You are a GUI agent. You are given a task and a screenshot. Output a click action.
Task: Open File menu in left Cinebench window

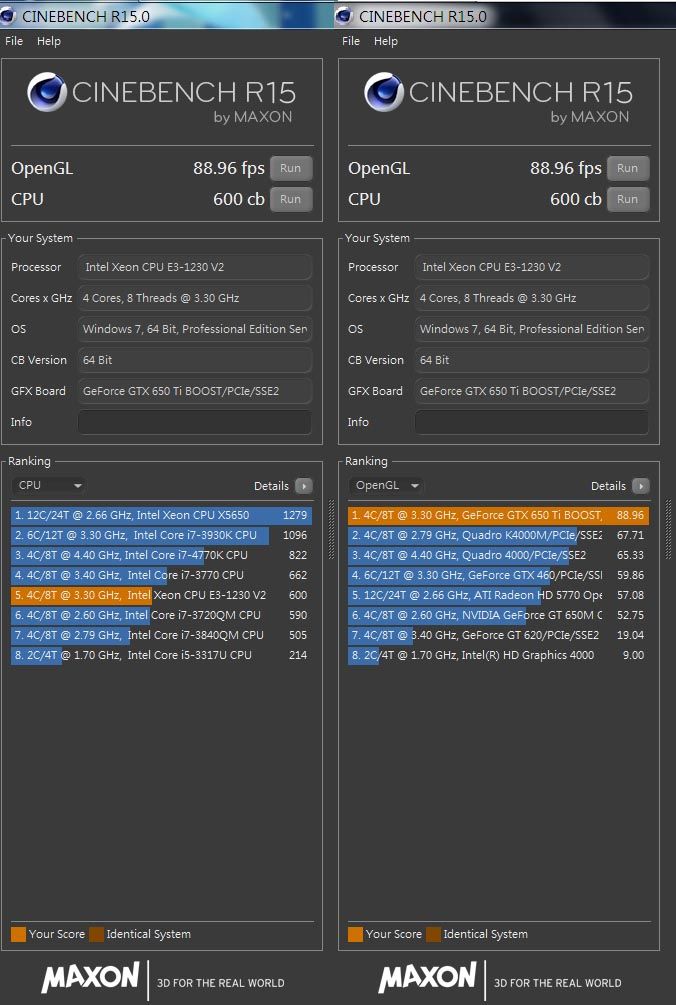tap(14, 41)
